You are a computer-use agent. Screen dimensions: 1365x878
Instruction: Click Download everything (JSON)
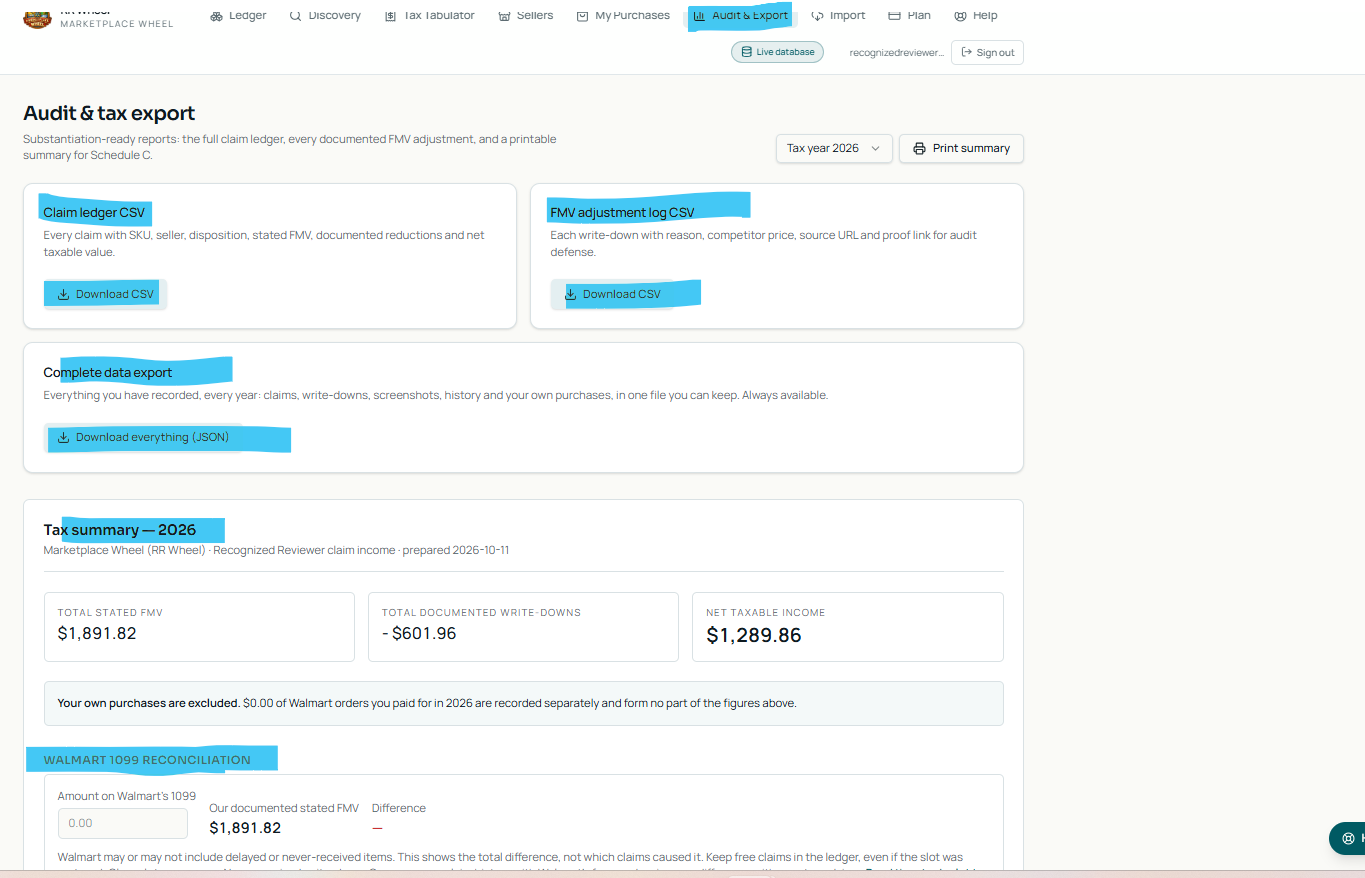point(143,437)
